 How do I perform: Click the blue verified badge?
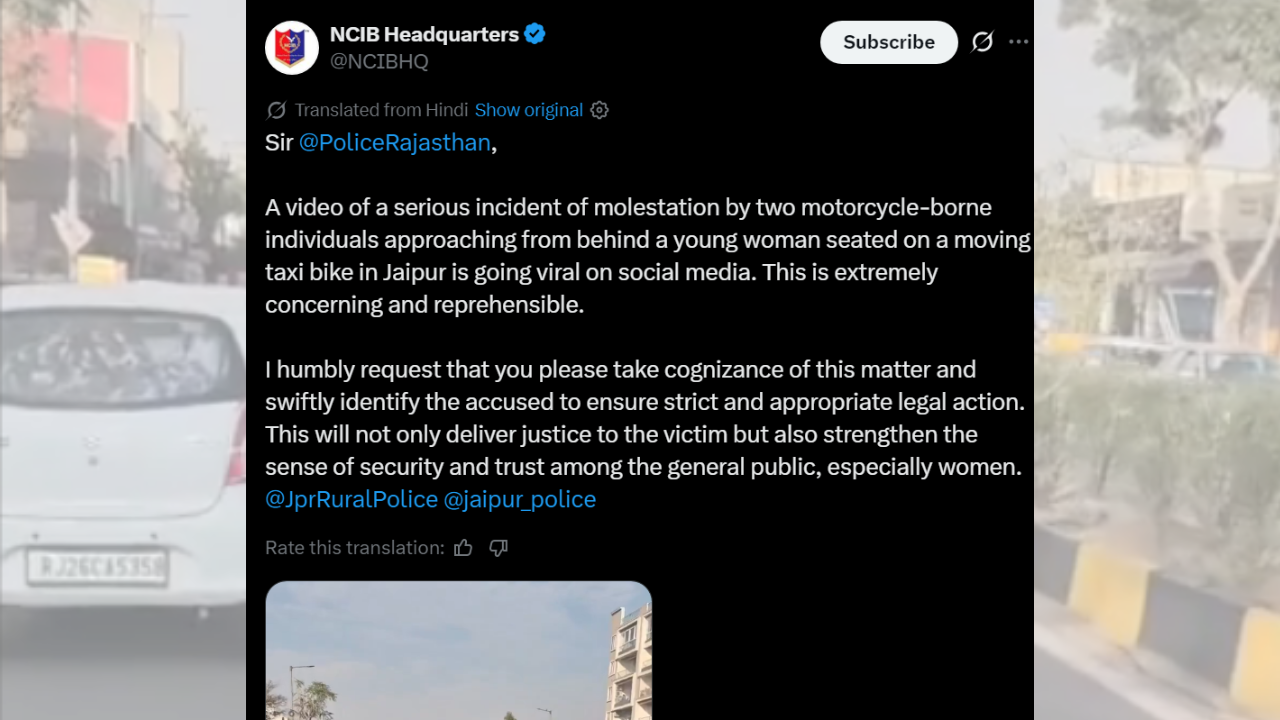tap(535, 34)
